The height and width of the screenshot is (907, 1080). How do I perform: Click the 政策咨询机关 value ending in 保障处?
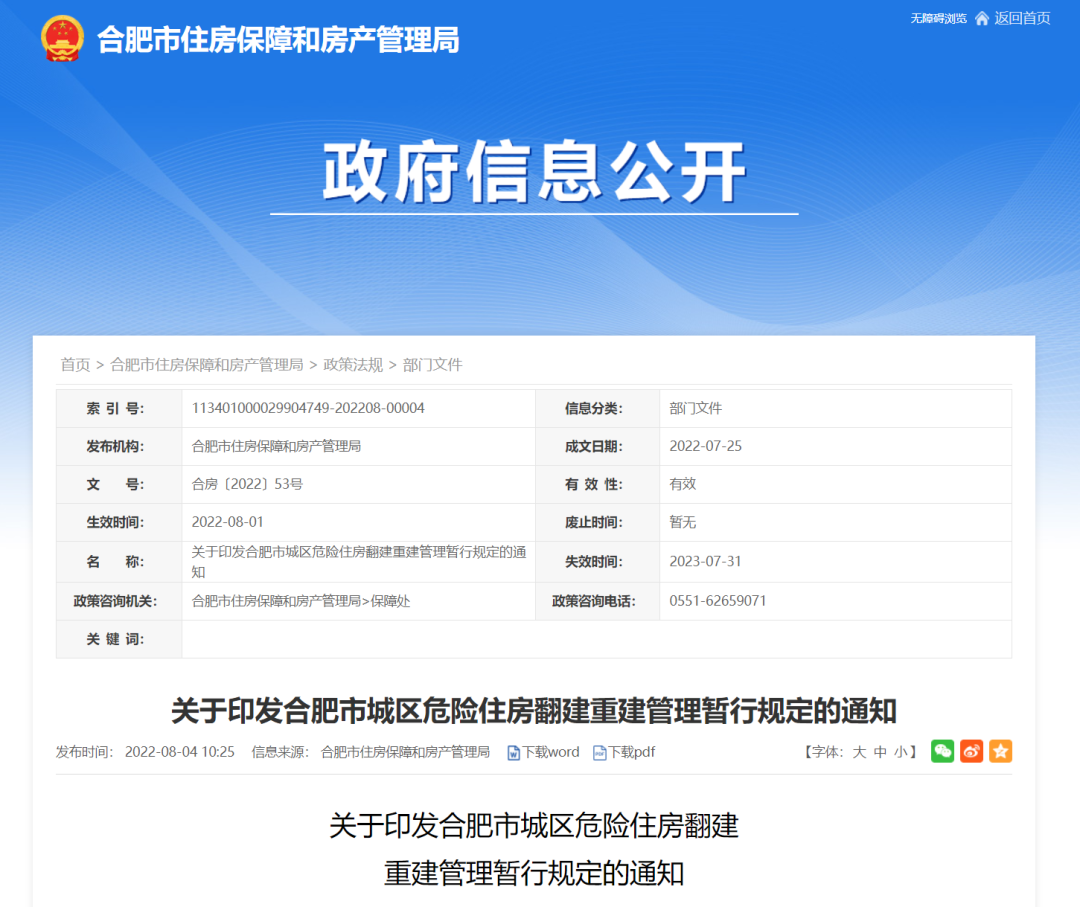coord(301,601)
